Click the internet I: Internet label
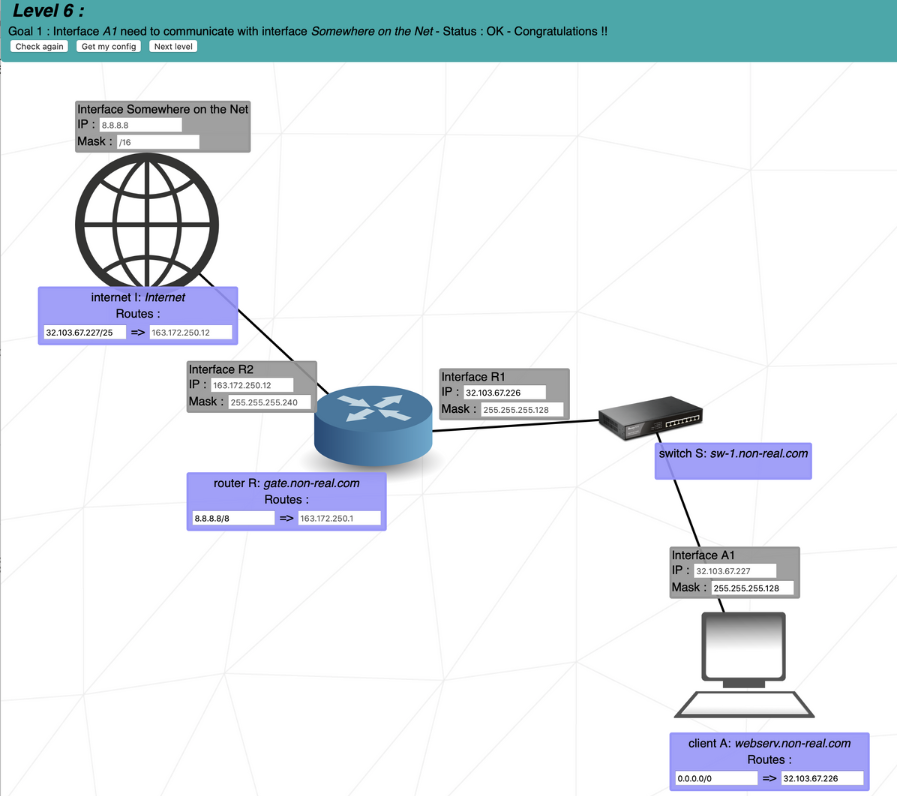The width and height of the screenshot is (897, 796). pos(138,297)
